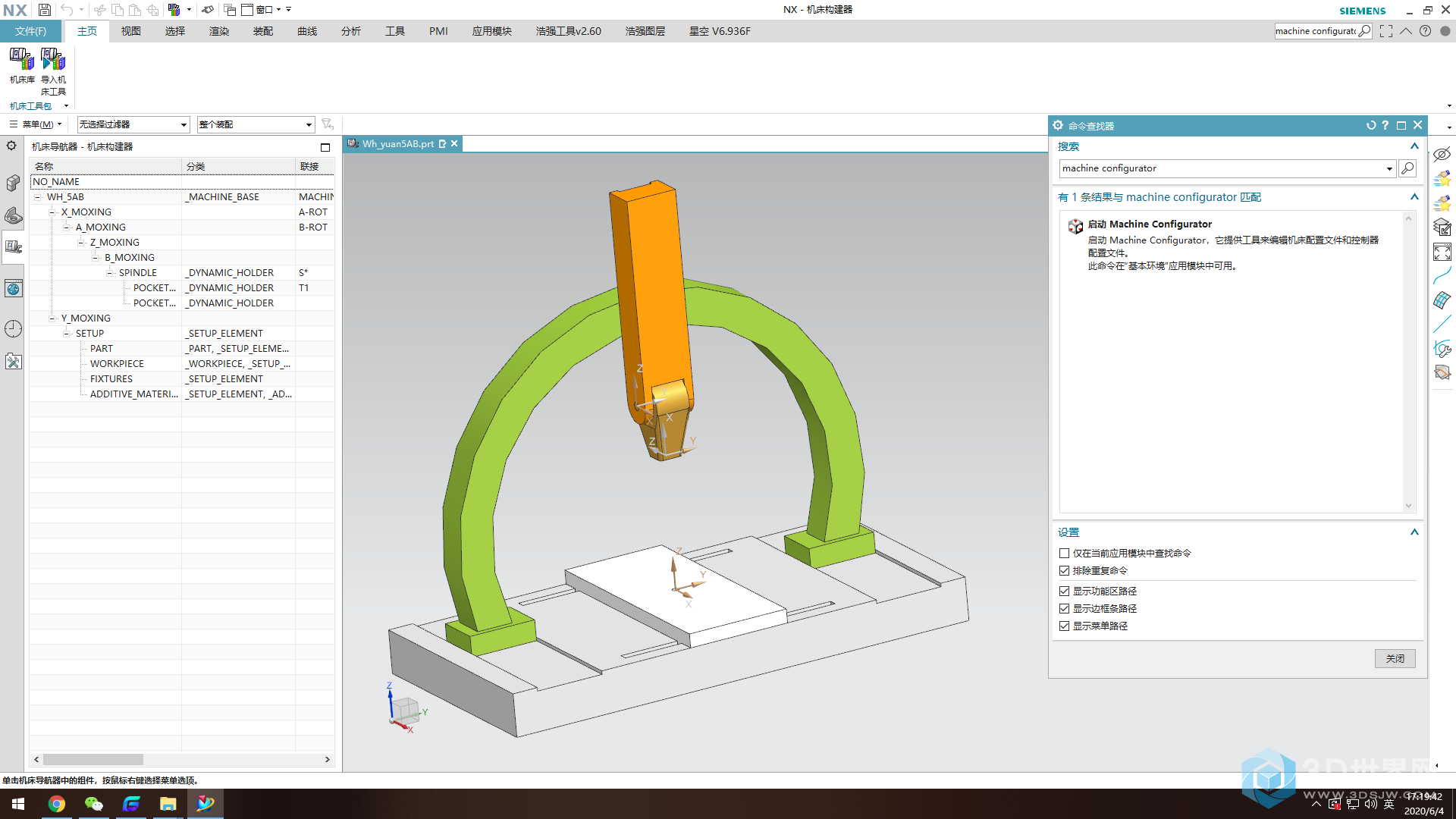Image resolution: width=1456 pixels, height=819 pixels.
Task: Click the show/hide eye icon on right toolbar
Action: coord(1442,154)
